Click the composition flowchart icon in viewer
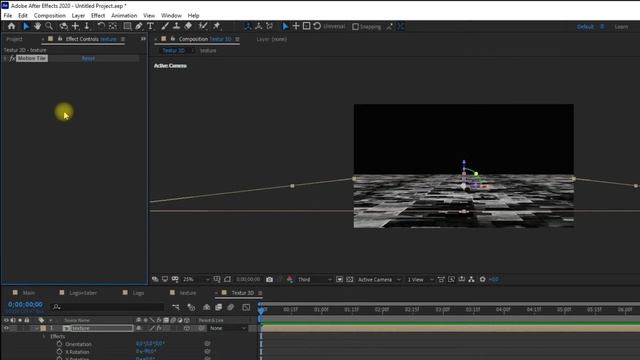The height and width of the screenshot is (360, 640). tap(471, 280)
